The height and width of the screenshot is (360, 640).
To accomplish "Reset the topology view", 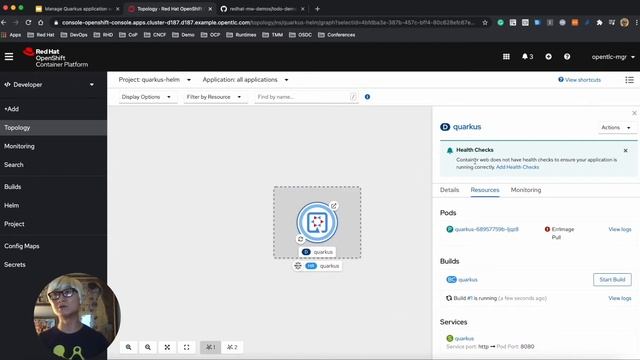I will click(x=187, y=347).
